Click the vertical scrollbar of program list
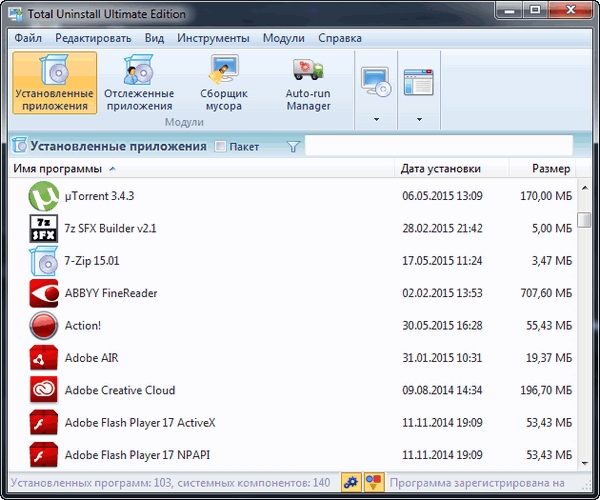Screen dimensions: 600x500 pyautogui.click(x=587, y=320)
